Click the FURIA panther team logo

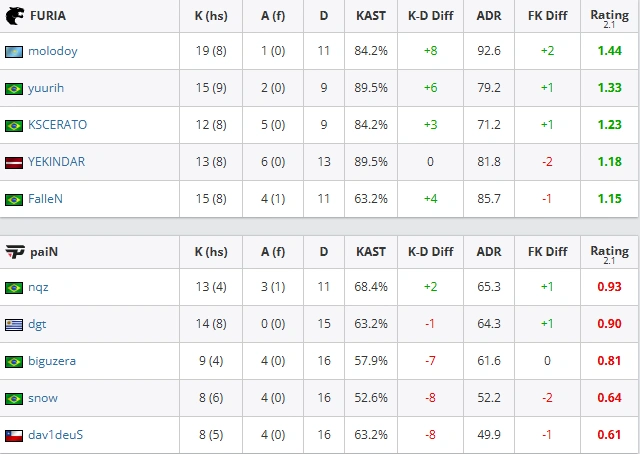click(15, 16)
